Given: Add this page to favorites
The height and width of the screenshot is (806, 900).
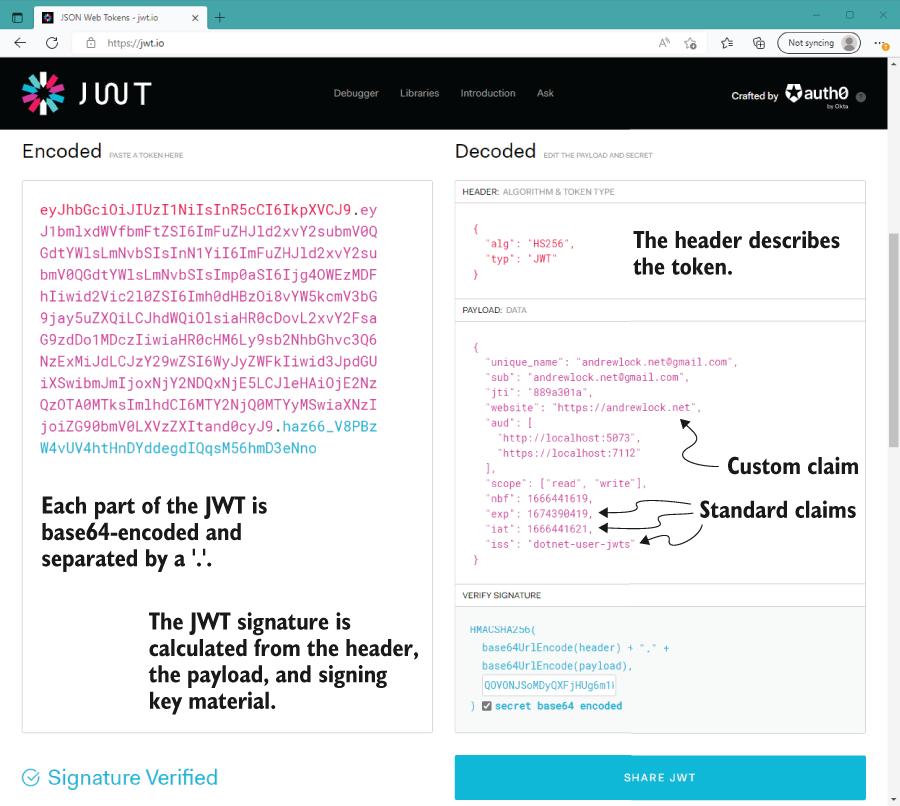Looking at the screenshot, I should pyautogui.click(x=690, y=43).
